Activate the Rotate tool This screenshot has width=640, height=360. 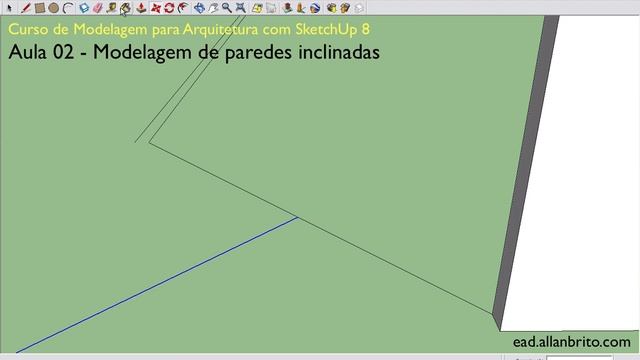pyautogui.click(x=169, y=8)
